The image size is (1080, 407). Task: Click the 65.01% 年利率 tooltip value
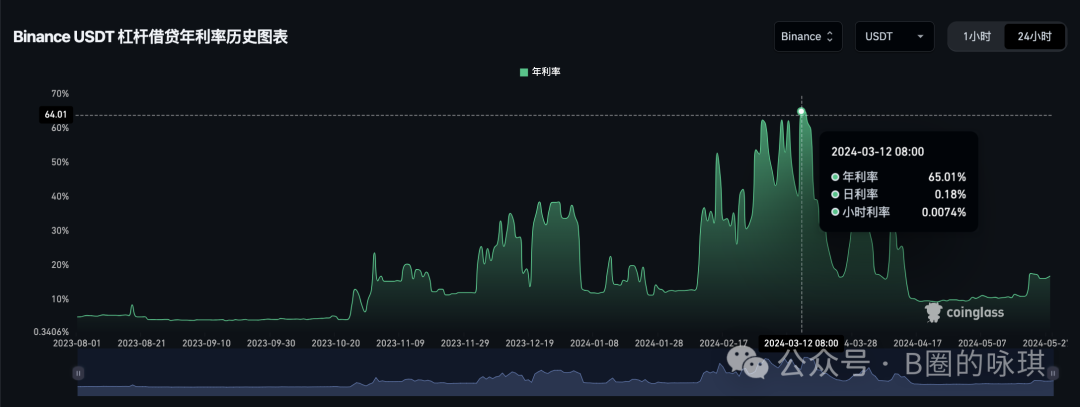click(x=947, y=177)
